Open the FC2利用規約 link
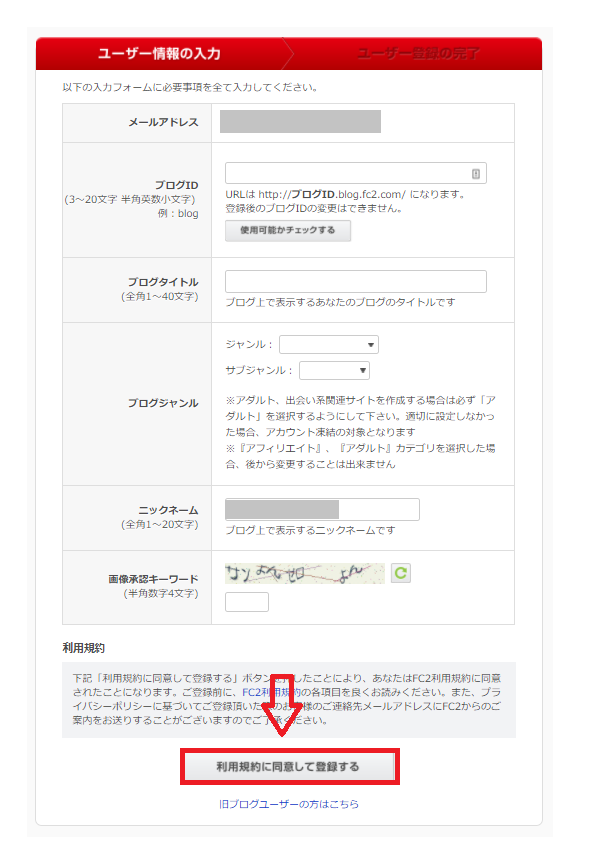The width and height of the screenshot is (600, 863). pyautogui.click(x=271, y=692)
